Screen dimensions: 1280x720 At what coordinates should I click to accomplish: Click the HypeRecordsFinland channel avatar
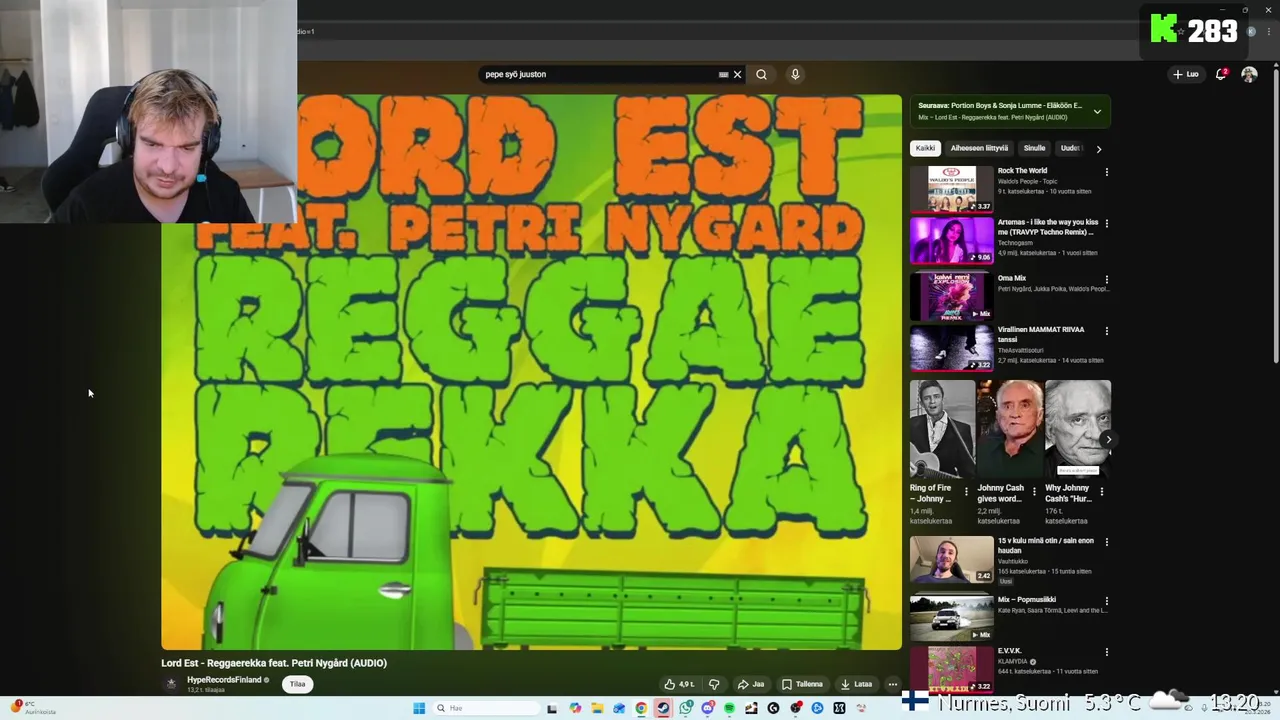pos(171,684)
